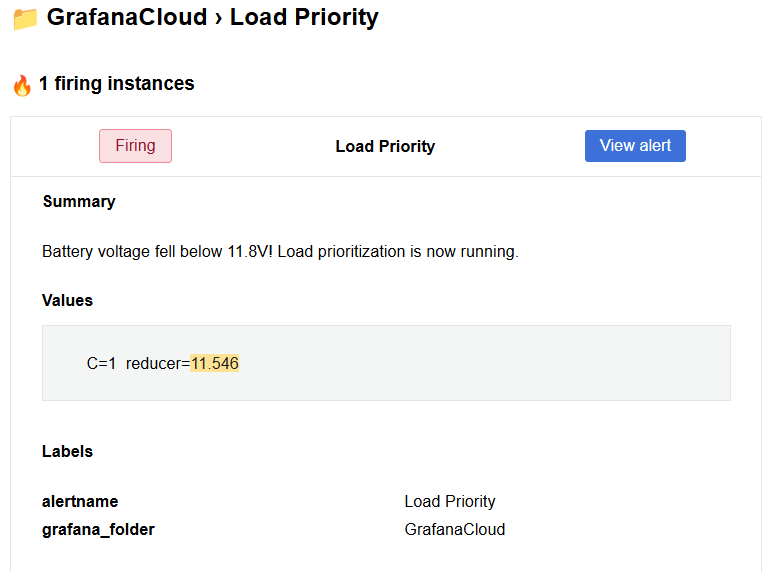This screenshot has width=768, height=572.
Task: Click the grafana_folder label key
Action: pos(98,529)
